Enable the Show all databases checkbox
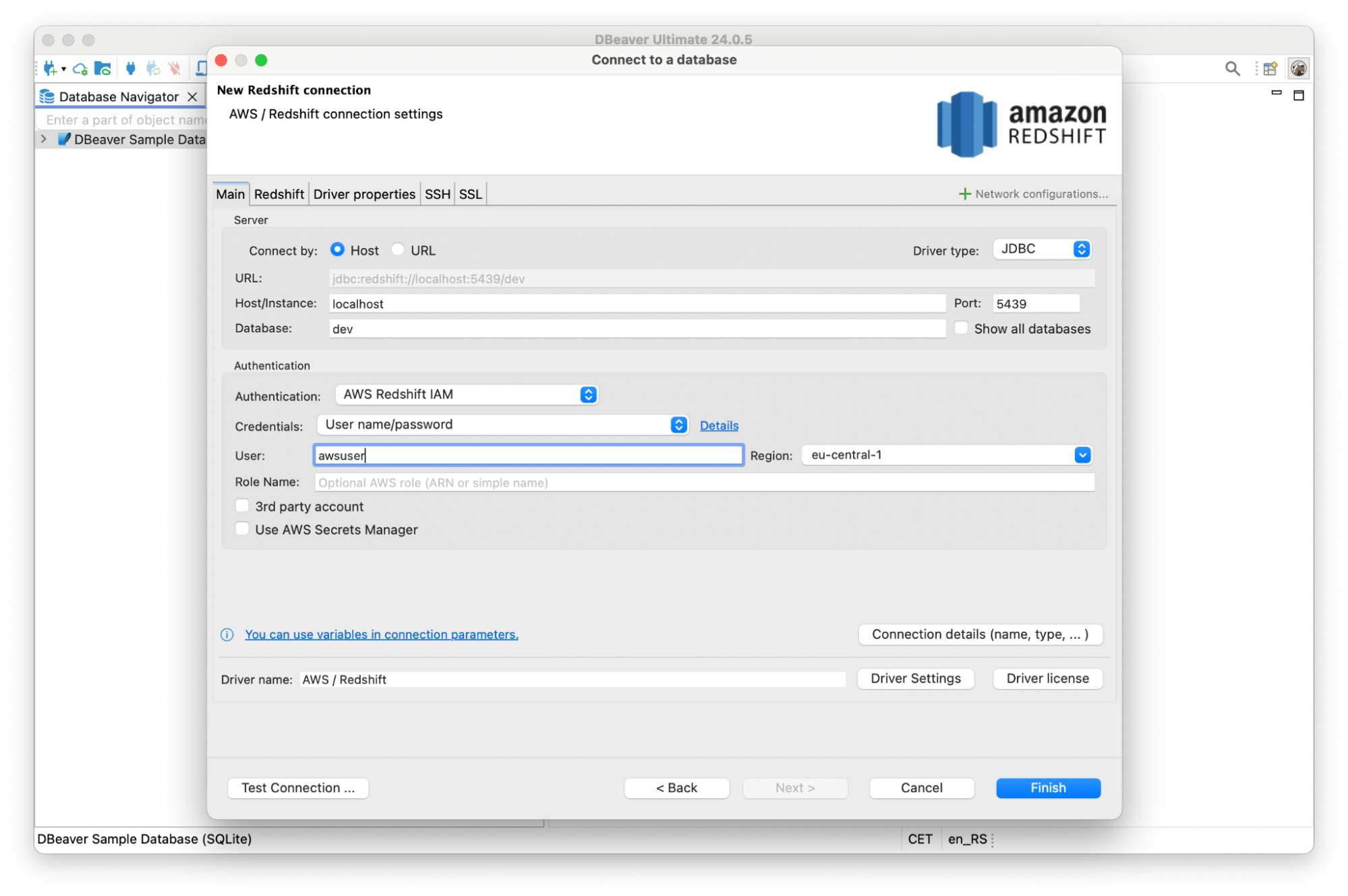Screen dimensions: 1348x896 [x=960, y=328]
